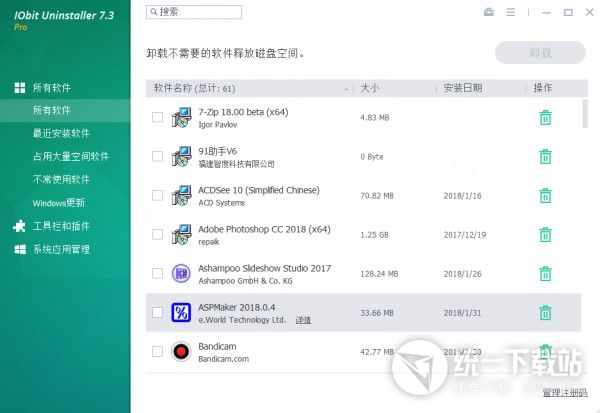Uninstall ACDSee 10 via trash icon
The image size is (600, 413).
click(545, 196)
